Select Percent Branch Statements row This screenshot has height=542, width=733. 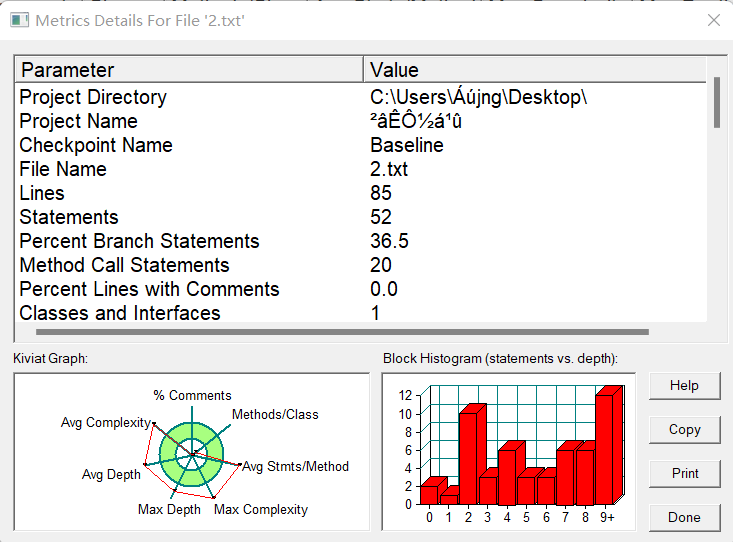click(x=361, y=241)
